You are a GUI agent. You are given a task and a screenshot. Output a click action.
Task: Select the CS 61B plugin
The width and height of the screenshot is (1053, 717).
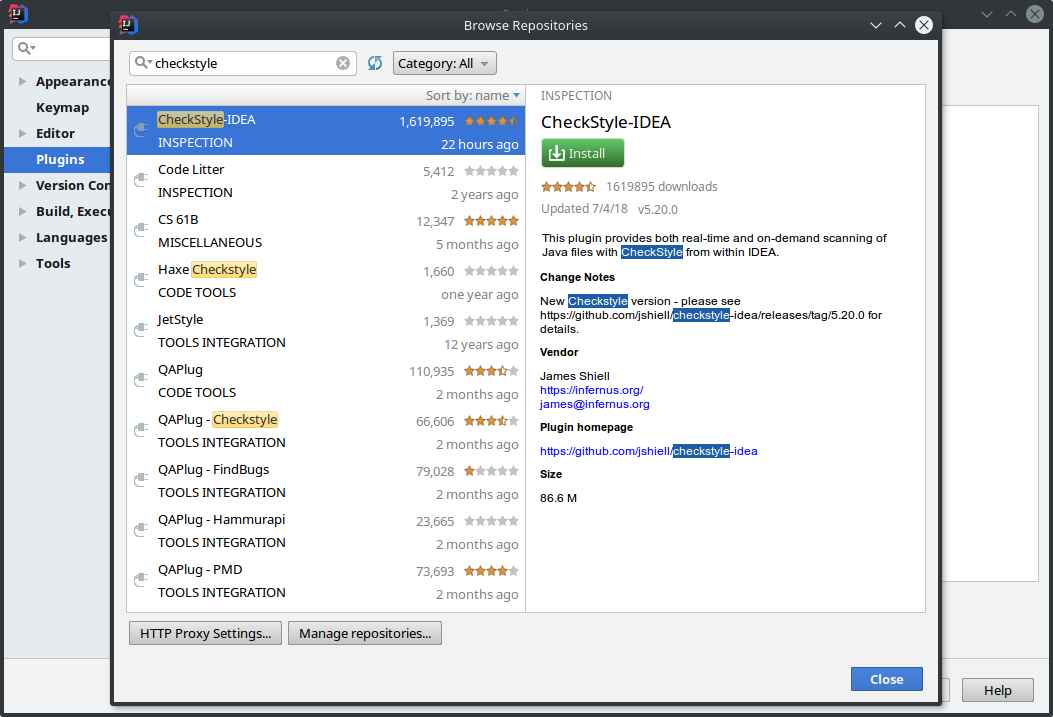pos(326,230)
